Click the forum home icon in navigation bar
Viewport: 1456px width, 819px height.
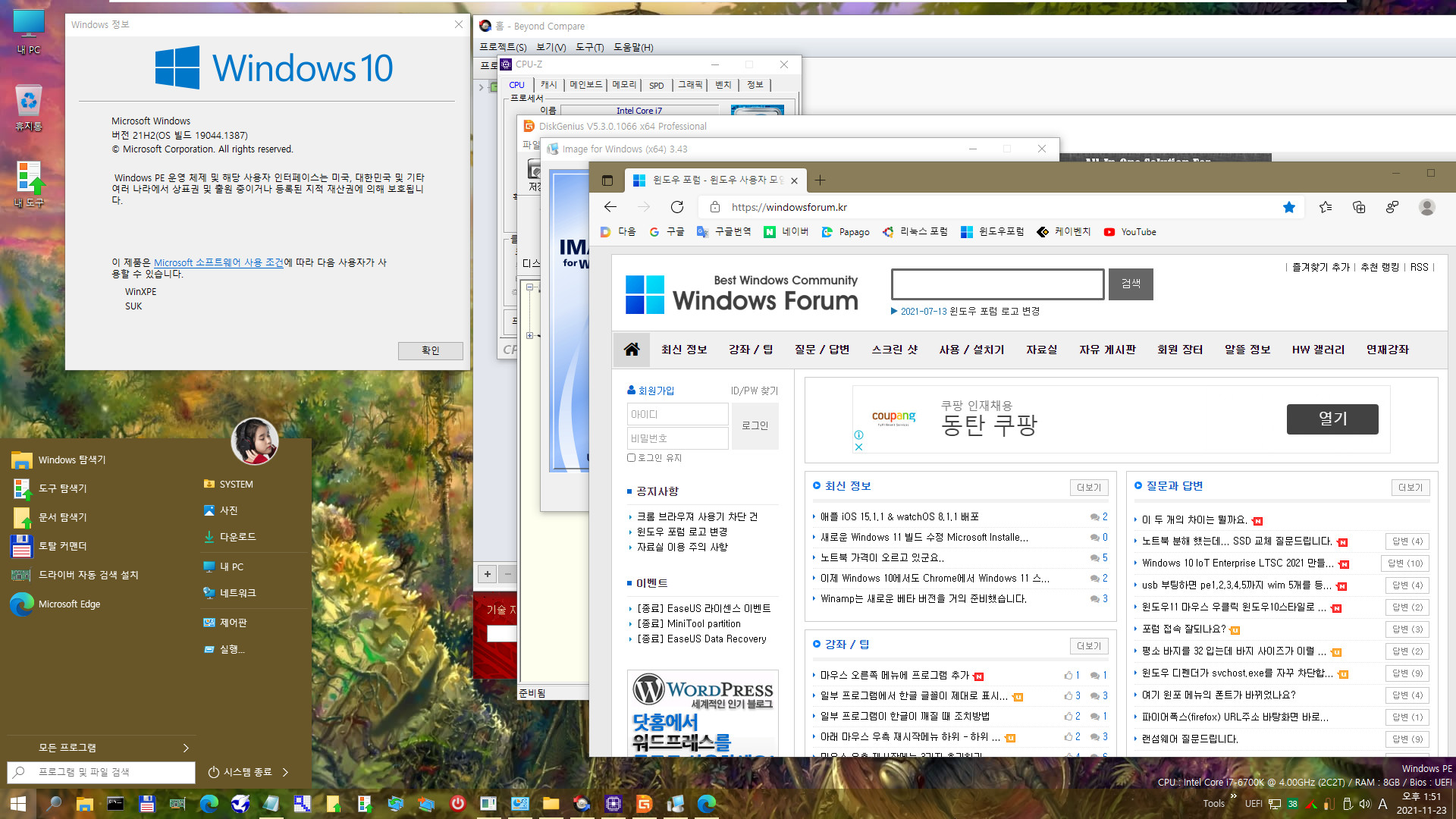631,349
